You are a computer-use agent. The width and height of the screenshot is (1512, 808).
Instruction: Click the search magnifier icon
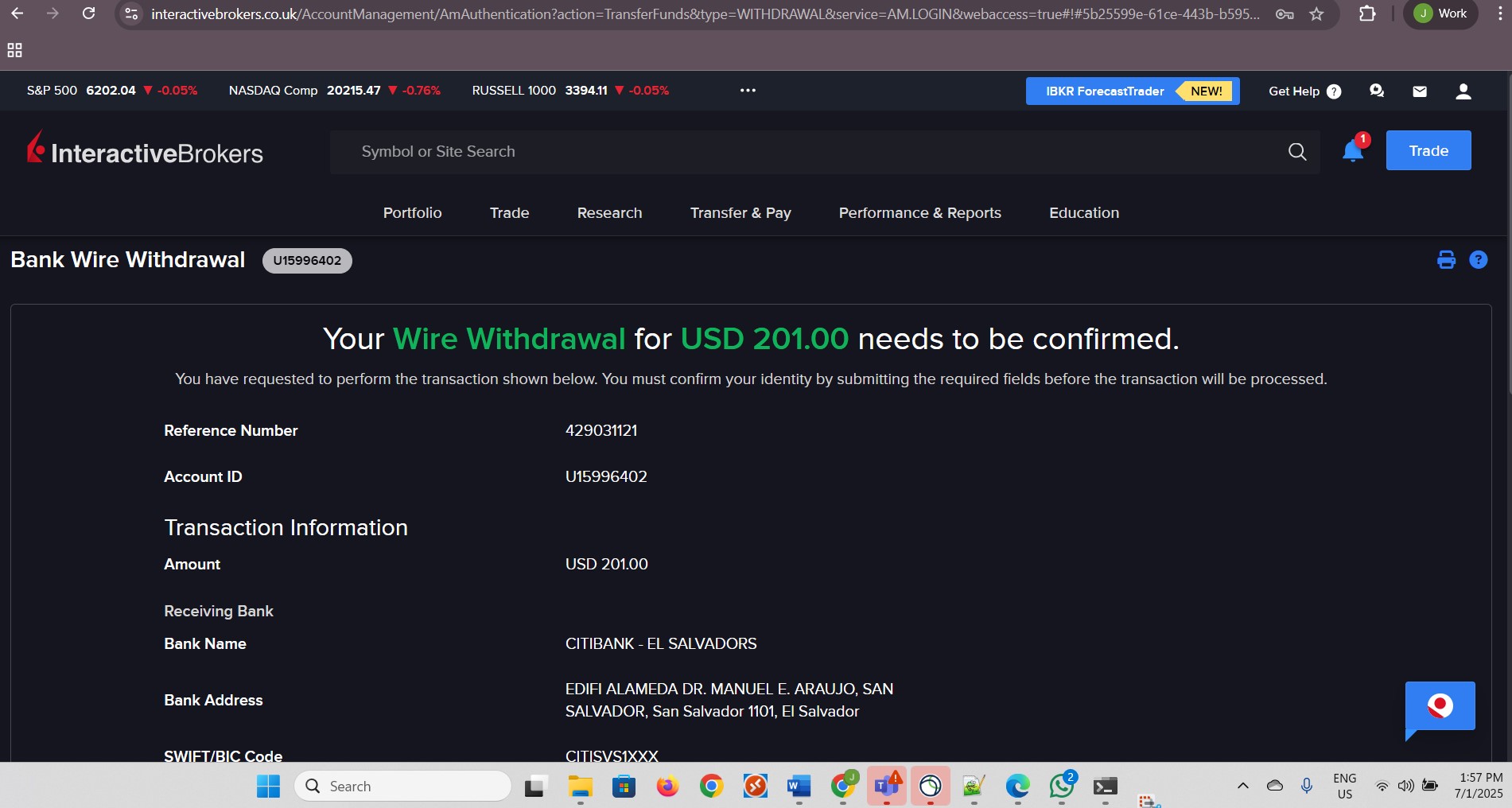click(1297, 152)
